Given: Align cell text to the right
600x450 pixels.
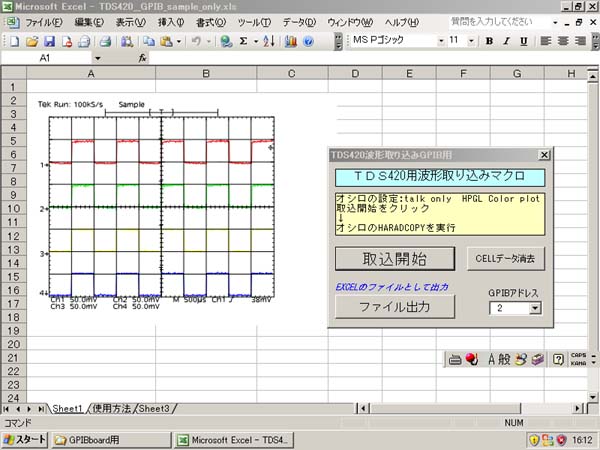Looking at the screenshot, I should [580, 41].
